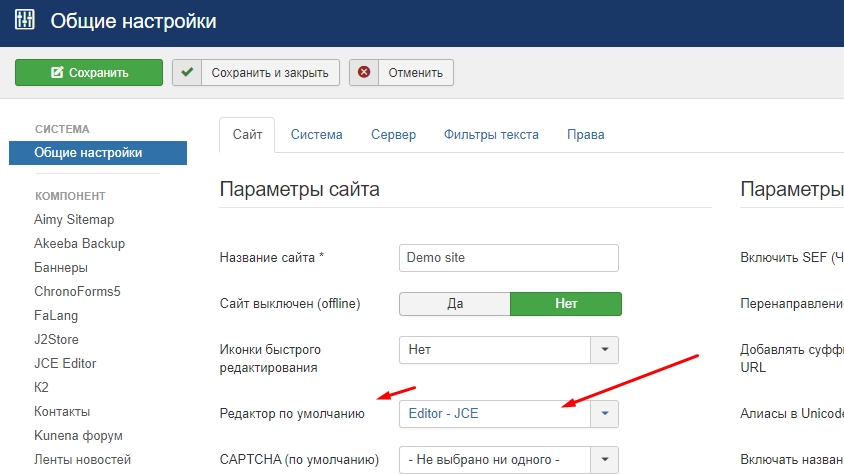
Task: Open the default editor dropdown arrow
Action: point(605,413)
